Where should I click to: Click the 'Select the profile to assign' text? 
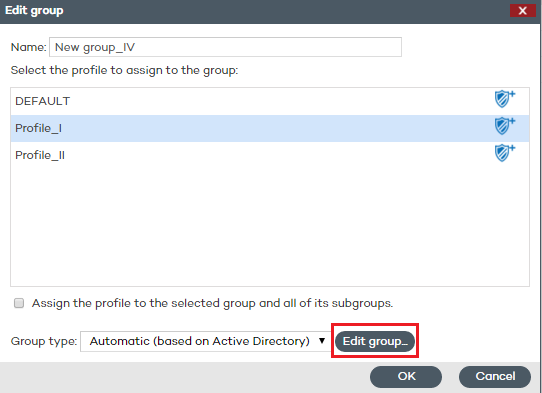click(124, 71)
